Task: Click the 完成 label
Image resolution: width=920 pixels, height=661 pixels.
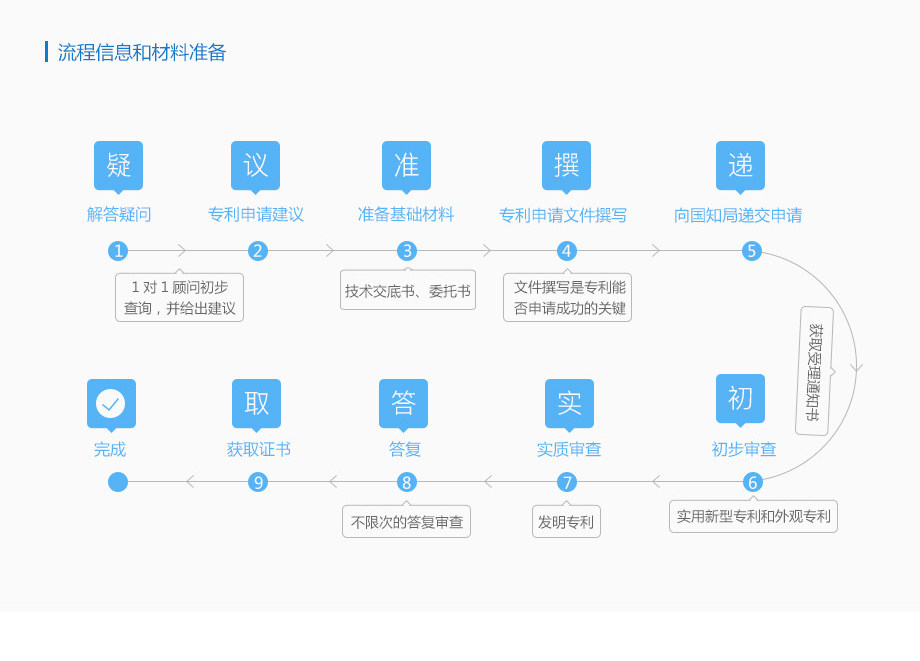Action: 110,449
